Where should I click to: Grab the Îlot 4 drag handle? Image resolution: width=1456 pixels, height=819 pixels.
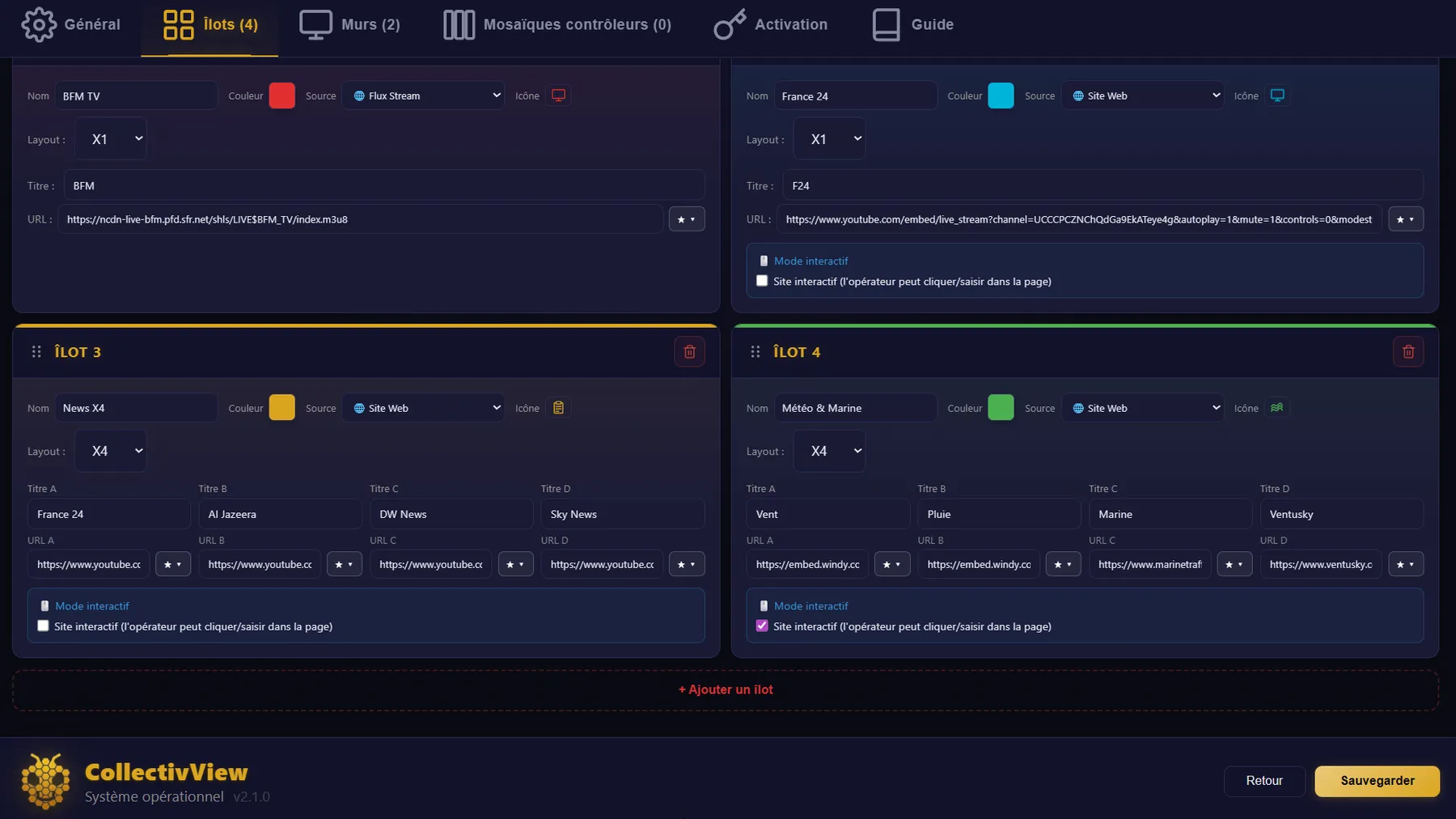pyautogui.click(x=756, y=352)
